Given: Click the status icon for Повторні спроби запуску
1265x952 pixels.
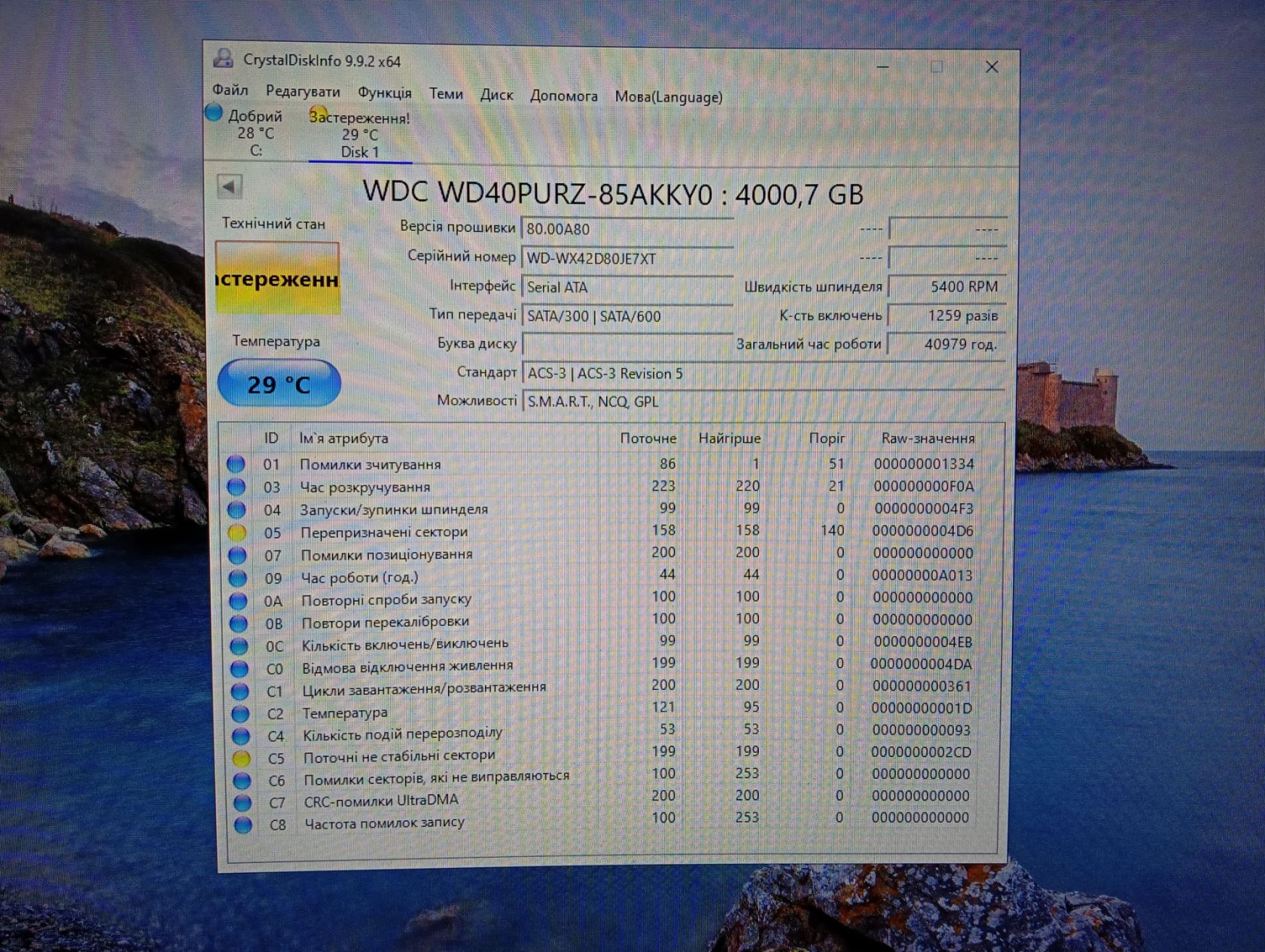Looking at the screenshot, I should point(238,601).
